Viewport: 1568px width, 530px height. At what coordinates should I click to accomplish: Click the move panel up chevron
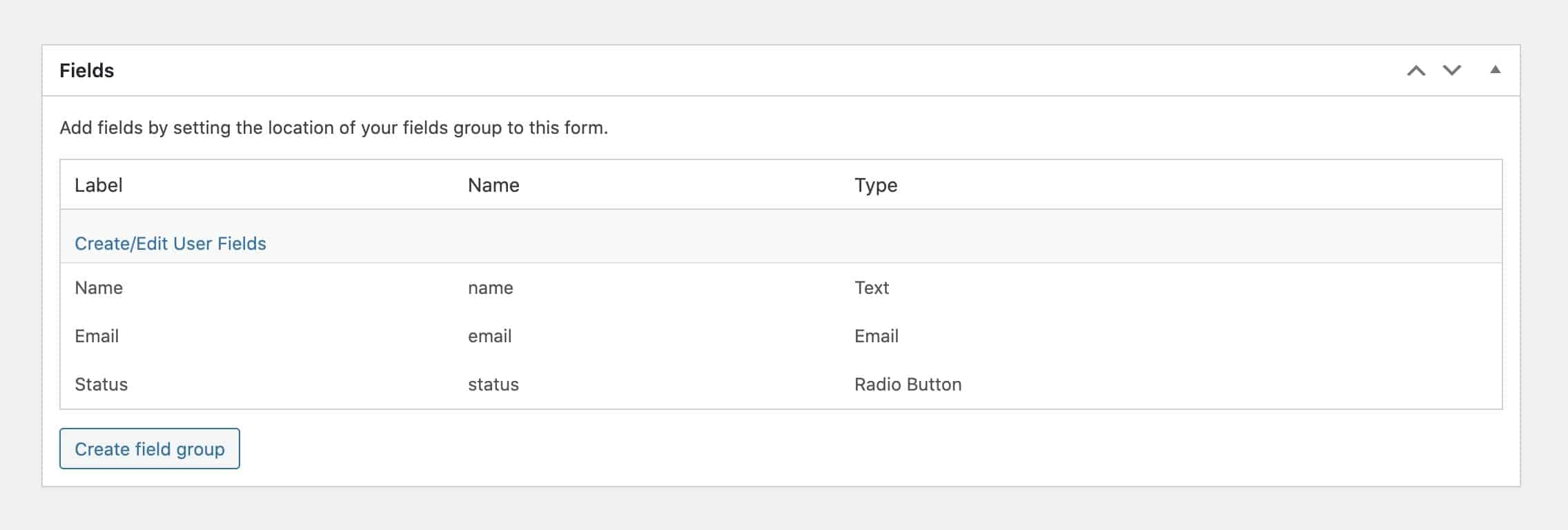tap(1415, 70)
